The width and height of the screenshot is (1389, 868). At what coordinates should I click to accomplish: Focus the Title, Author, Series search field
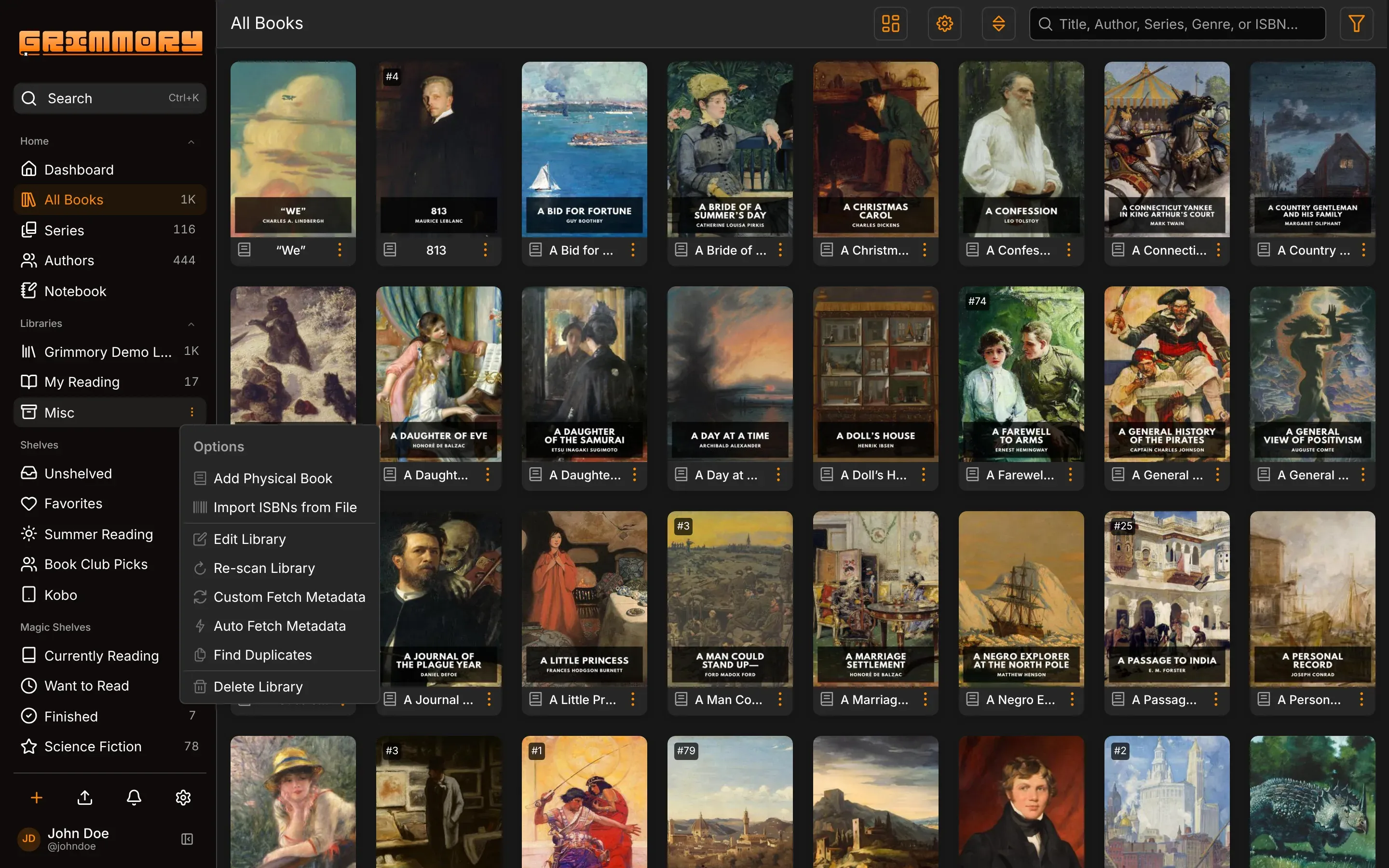pyautogui.click(x=1177, y=24)
